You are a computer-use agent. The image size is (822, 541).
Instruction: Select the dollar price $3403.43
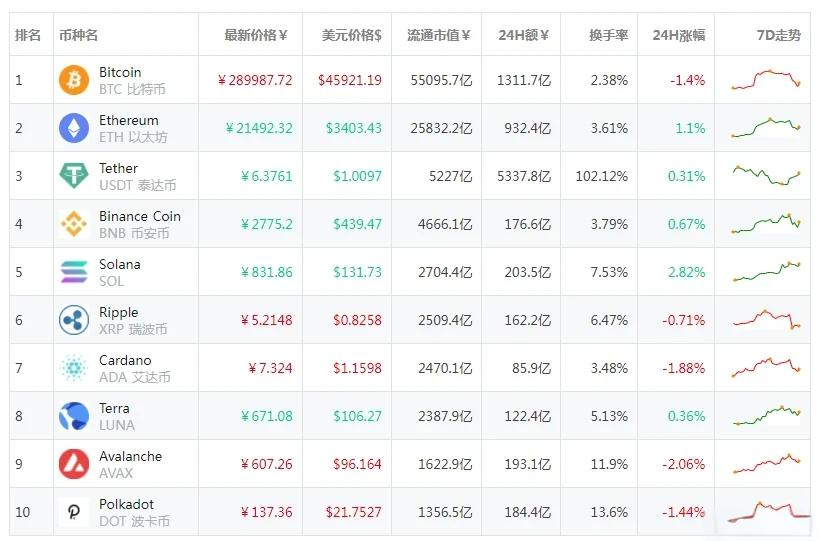pyautogui.click(x=353, y=128)
